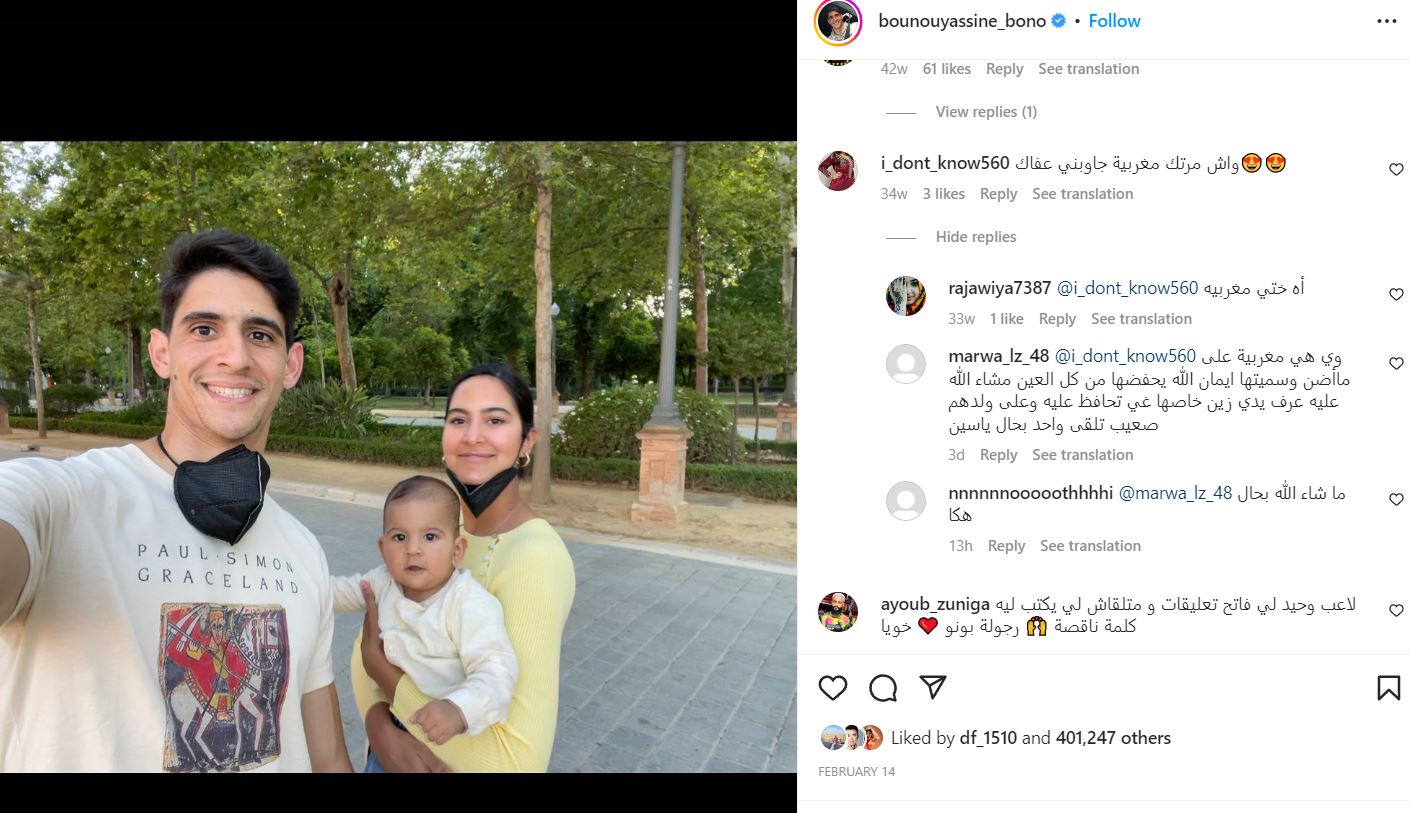Like i_dont_know560's comment heart
The width and height of the screenshot is (1410, 813).
click(1396, 170)
